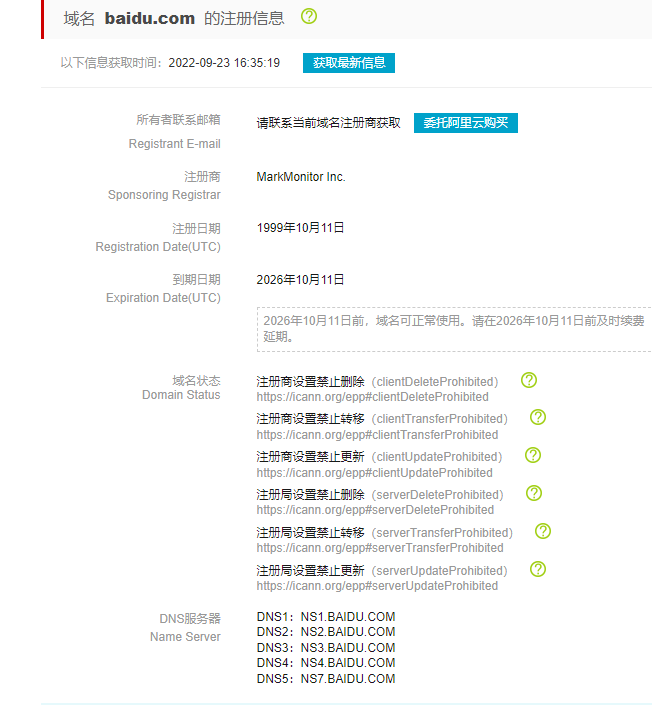Follow the icann.org epp#clientTransferProhibited link
Screen dimensions: 652x705
pos(377,435)
